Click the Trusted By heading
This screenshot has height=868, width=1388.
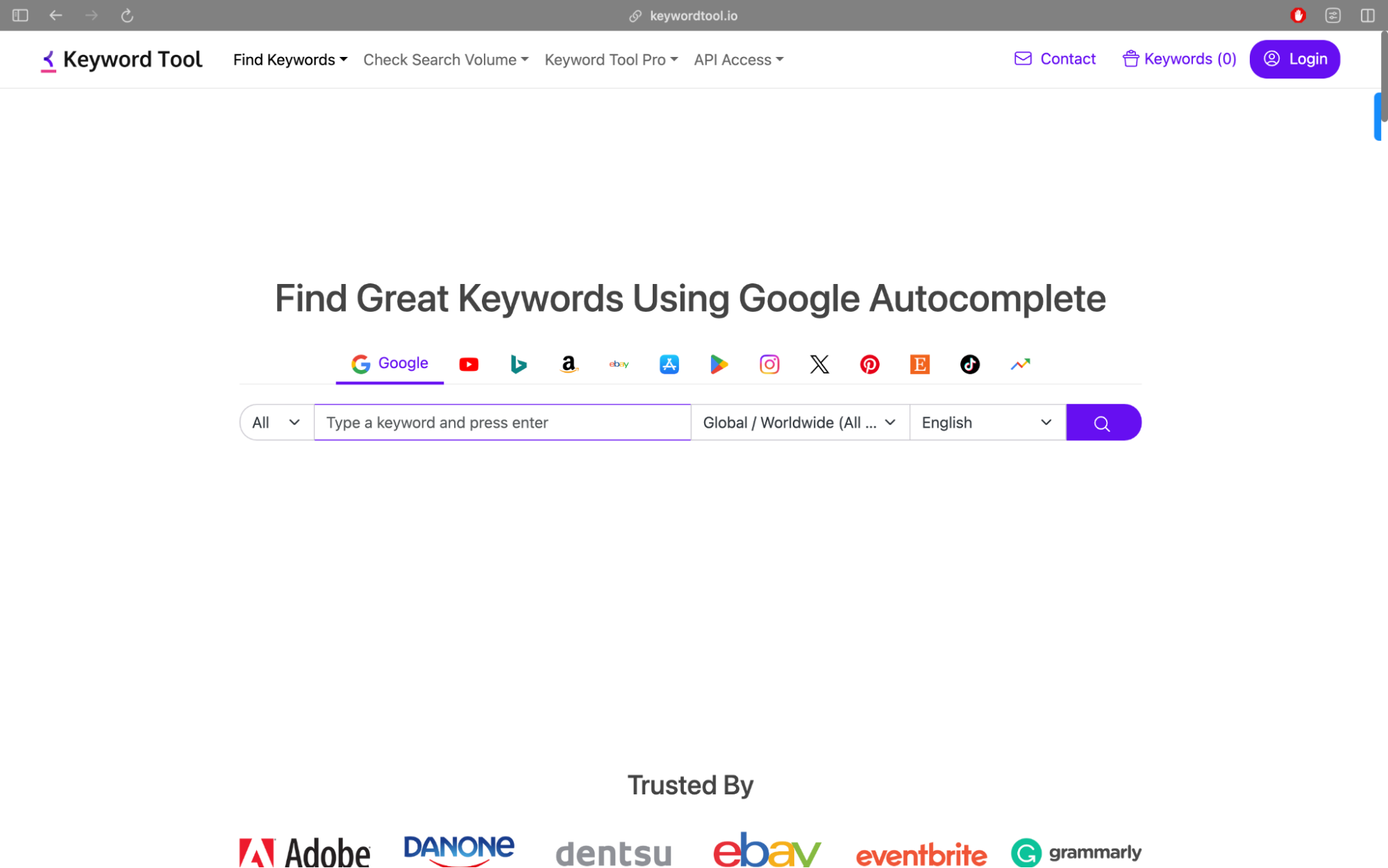(690, 785)
